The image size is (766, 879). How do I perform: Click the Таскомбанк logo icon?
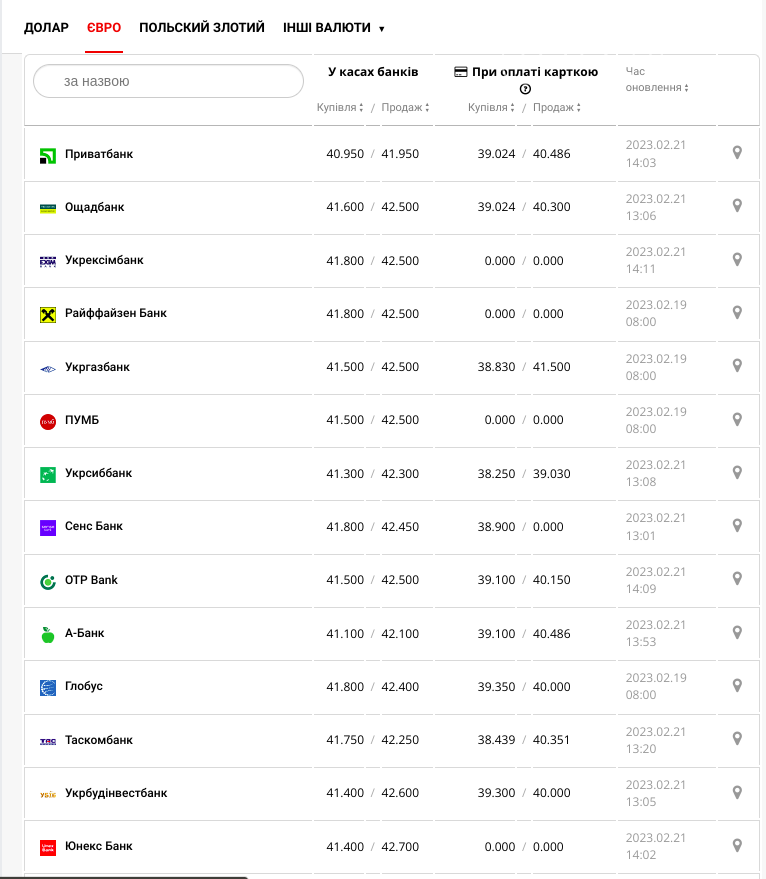[48, 742]
